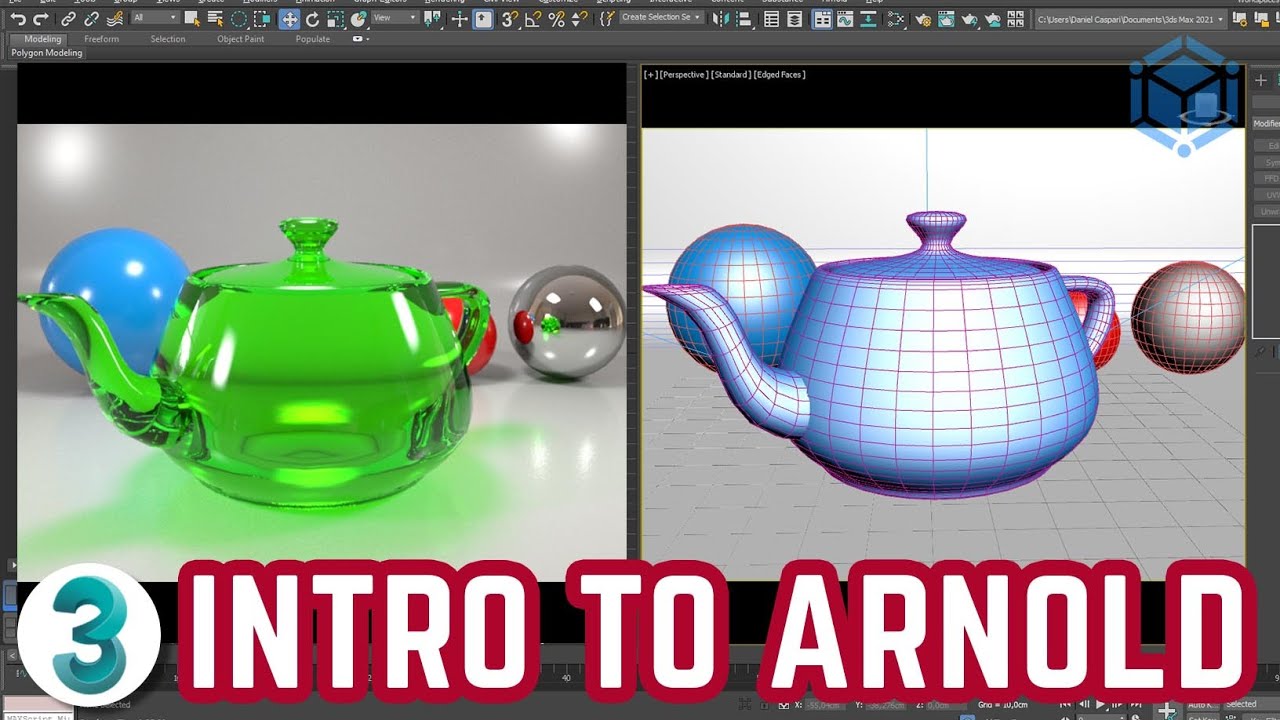The height and width of the screenshot is (720, 1280).
Task: Choose the Rectangular Selection Region tool
Action: pos(239,19)
